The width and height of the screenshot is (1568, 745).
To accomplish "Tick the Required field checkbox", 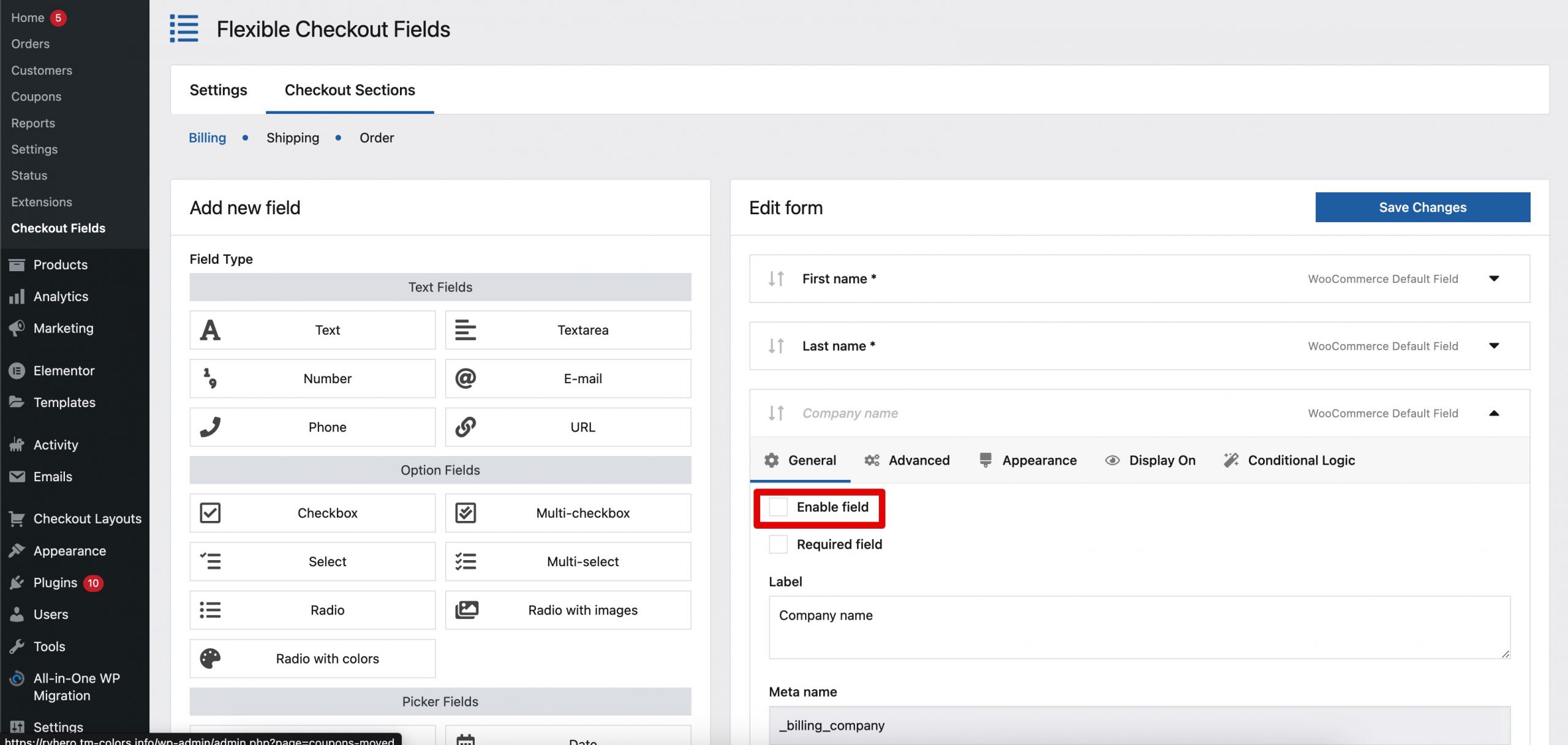I will click(x=778, y=544).
